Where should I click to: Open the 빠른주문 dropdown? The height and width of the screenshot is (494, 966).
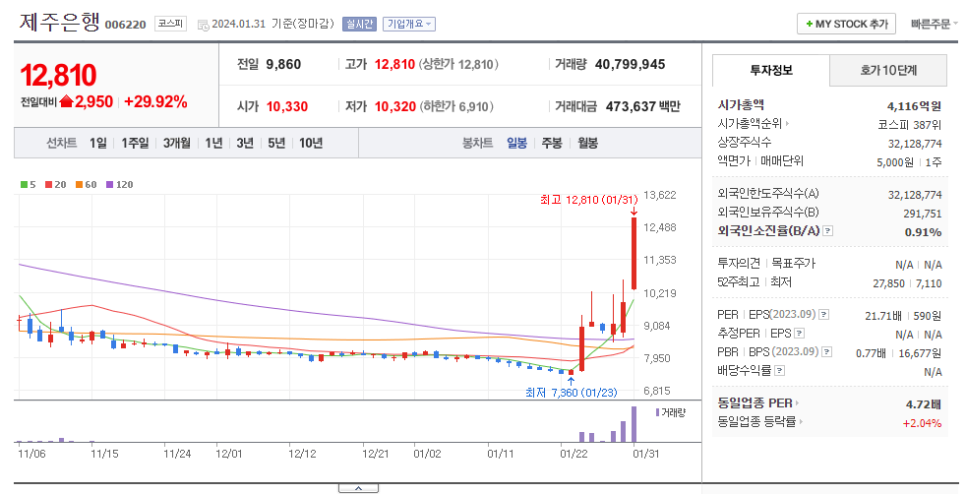934,24
